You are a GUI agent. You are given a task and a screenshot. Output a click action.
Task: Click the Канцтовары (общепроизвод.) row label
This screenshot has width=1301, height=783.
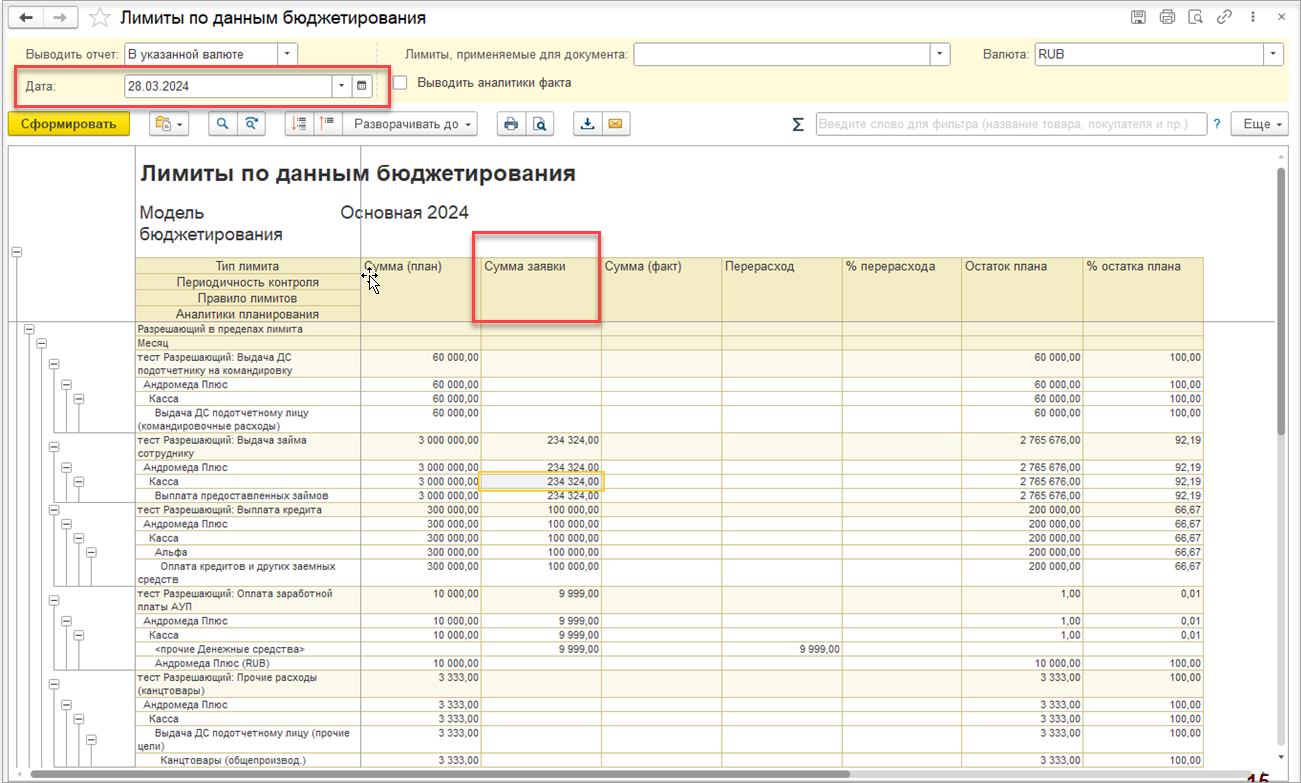233,761
